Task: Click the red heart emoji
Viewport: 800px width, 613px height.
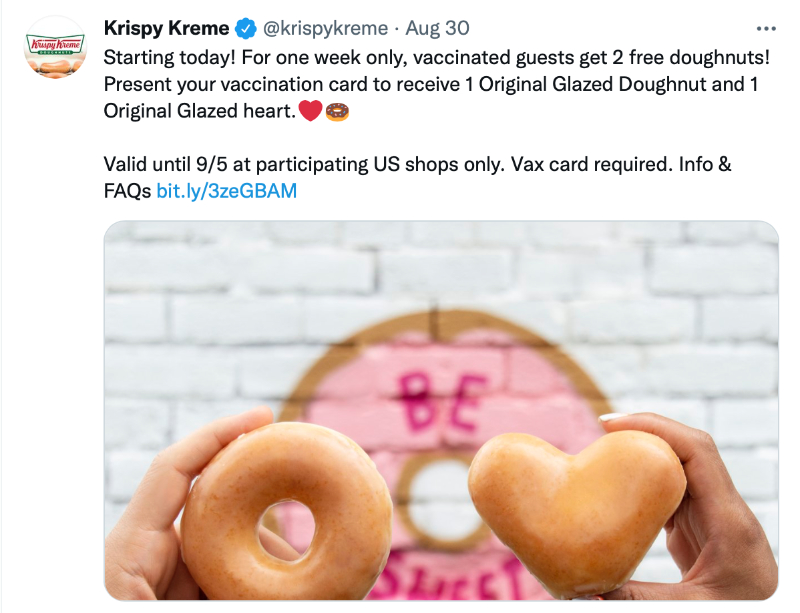Action: tap(310, 112)
